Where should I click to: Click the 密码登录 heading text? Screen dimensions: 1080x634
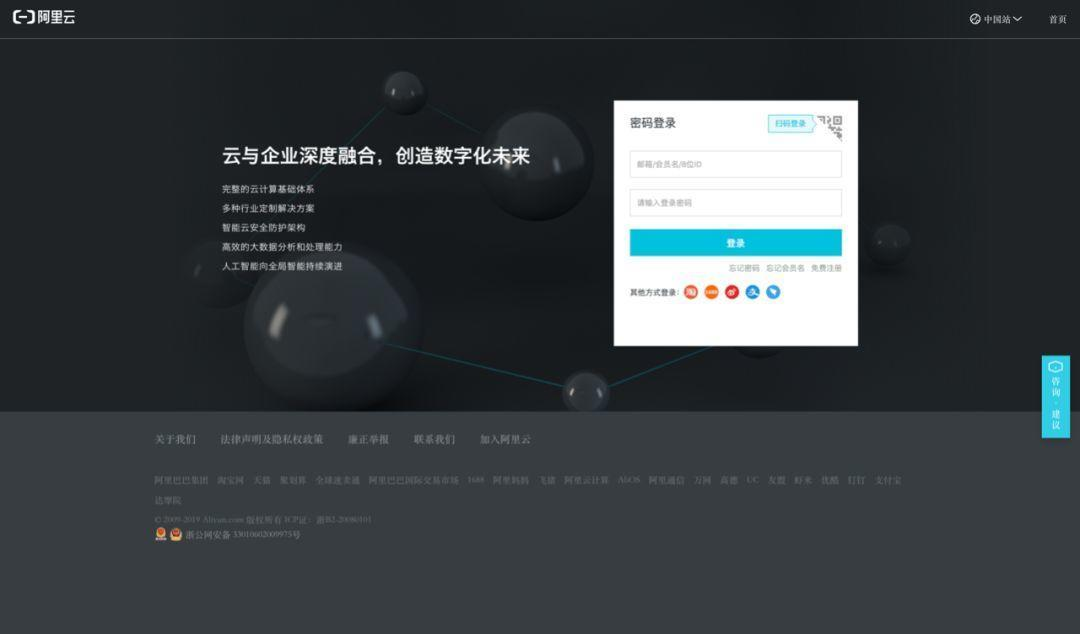pyautogui.click(x=653, y=123)
